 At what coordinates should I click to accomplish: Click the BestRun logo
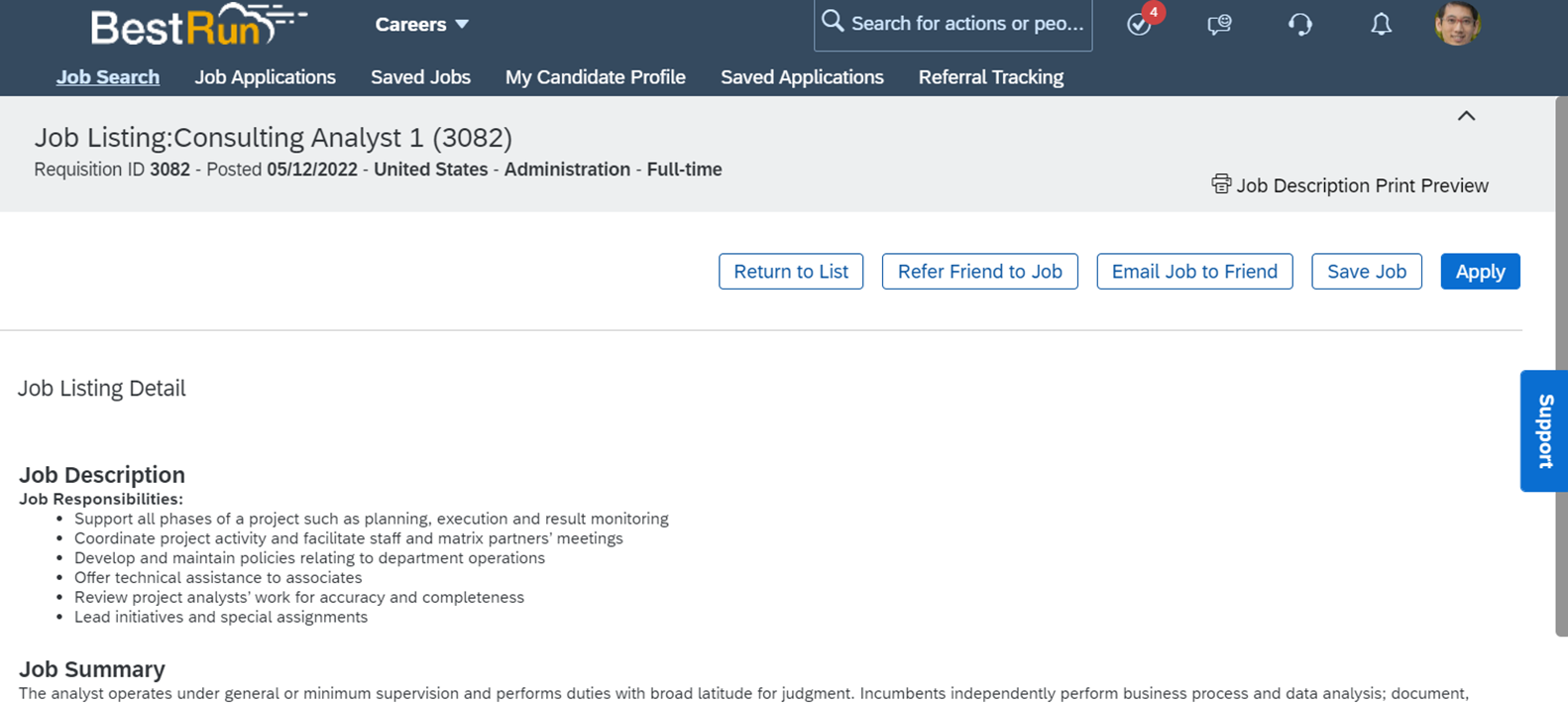198,26
